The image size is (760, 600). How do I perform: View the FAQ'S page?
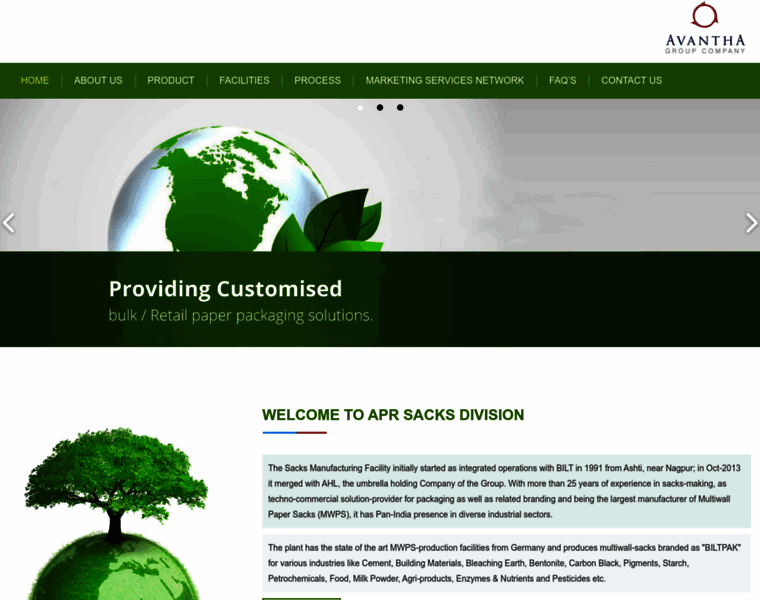(563, 80)
